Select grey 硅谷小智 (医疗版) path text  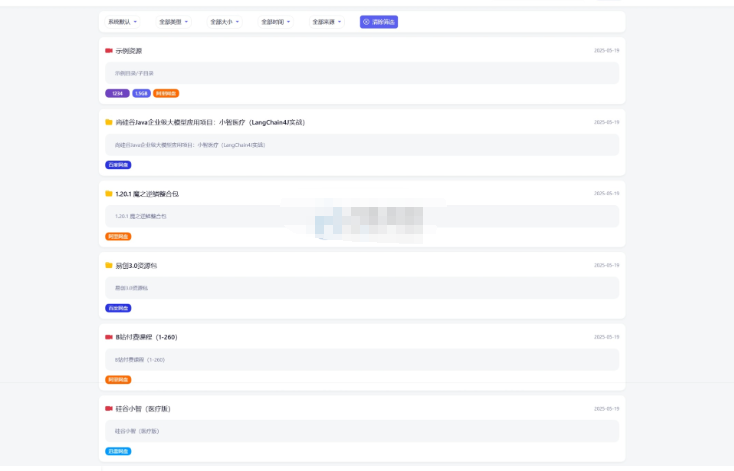pyautogui.click(x=137, y=431)
